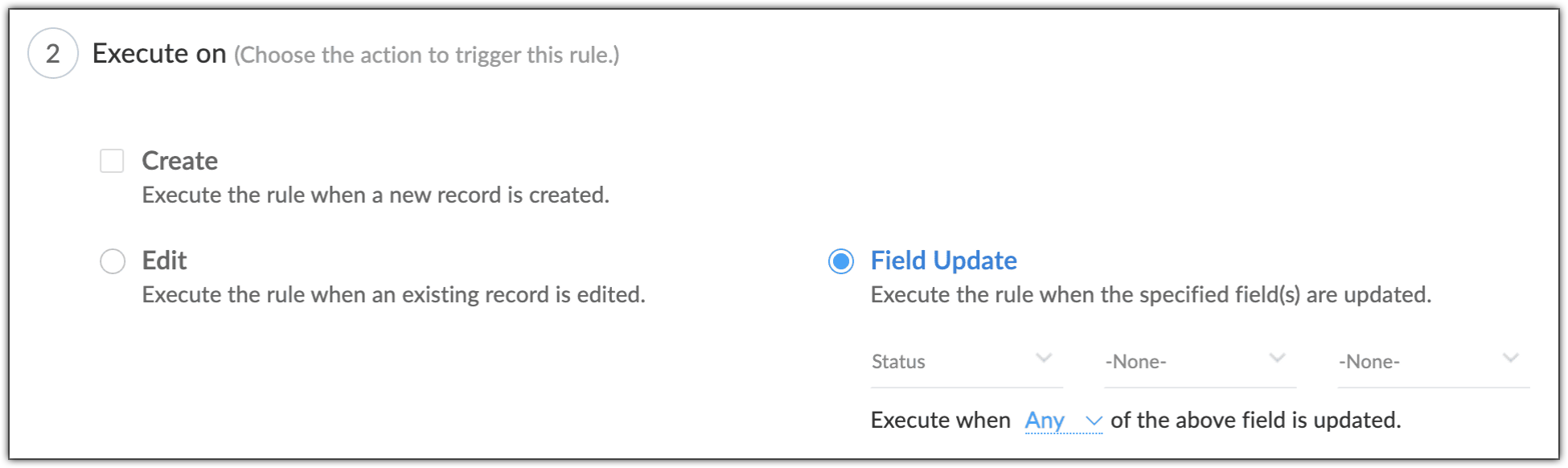
Task: Click the "specified field(s) are updated" description
Action: point(1151,295)
